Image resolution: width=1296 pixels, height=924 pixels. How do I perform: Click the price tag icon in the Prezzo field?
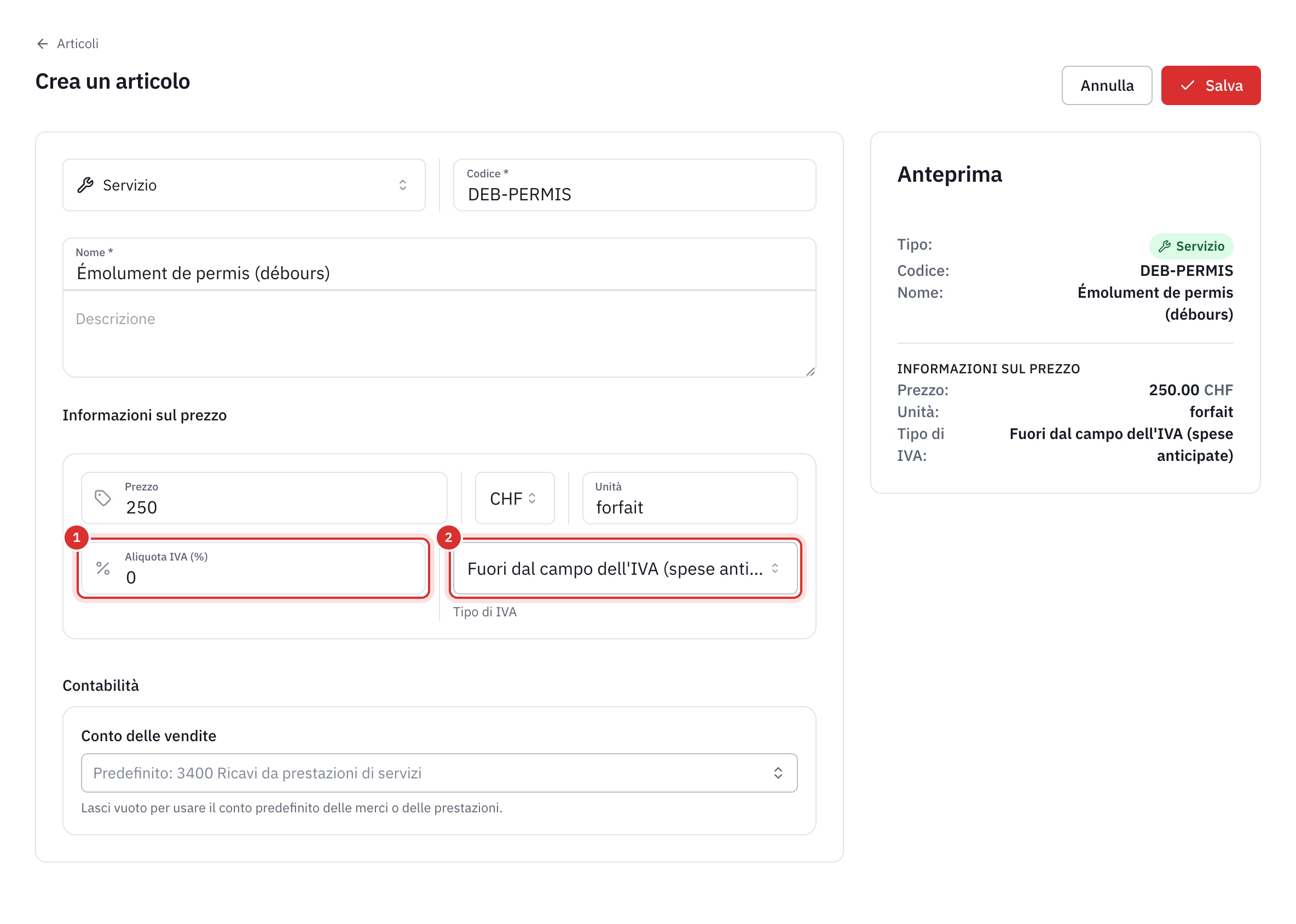coord(103,498)
